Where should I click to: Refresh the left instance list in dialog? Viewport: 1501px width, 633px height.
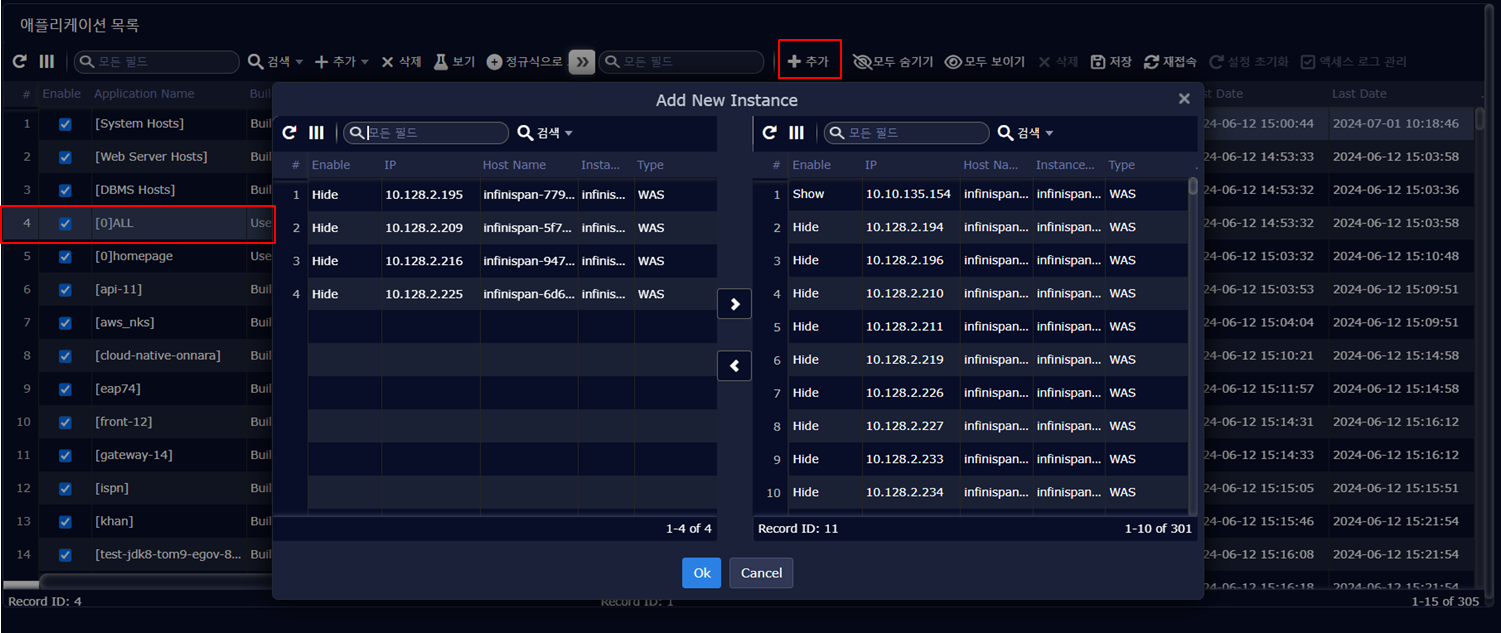[290, 133]
